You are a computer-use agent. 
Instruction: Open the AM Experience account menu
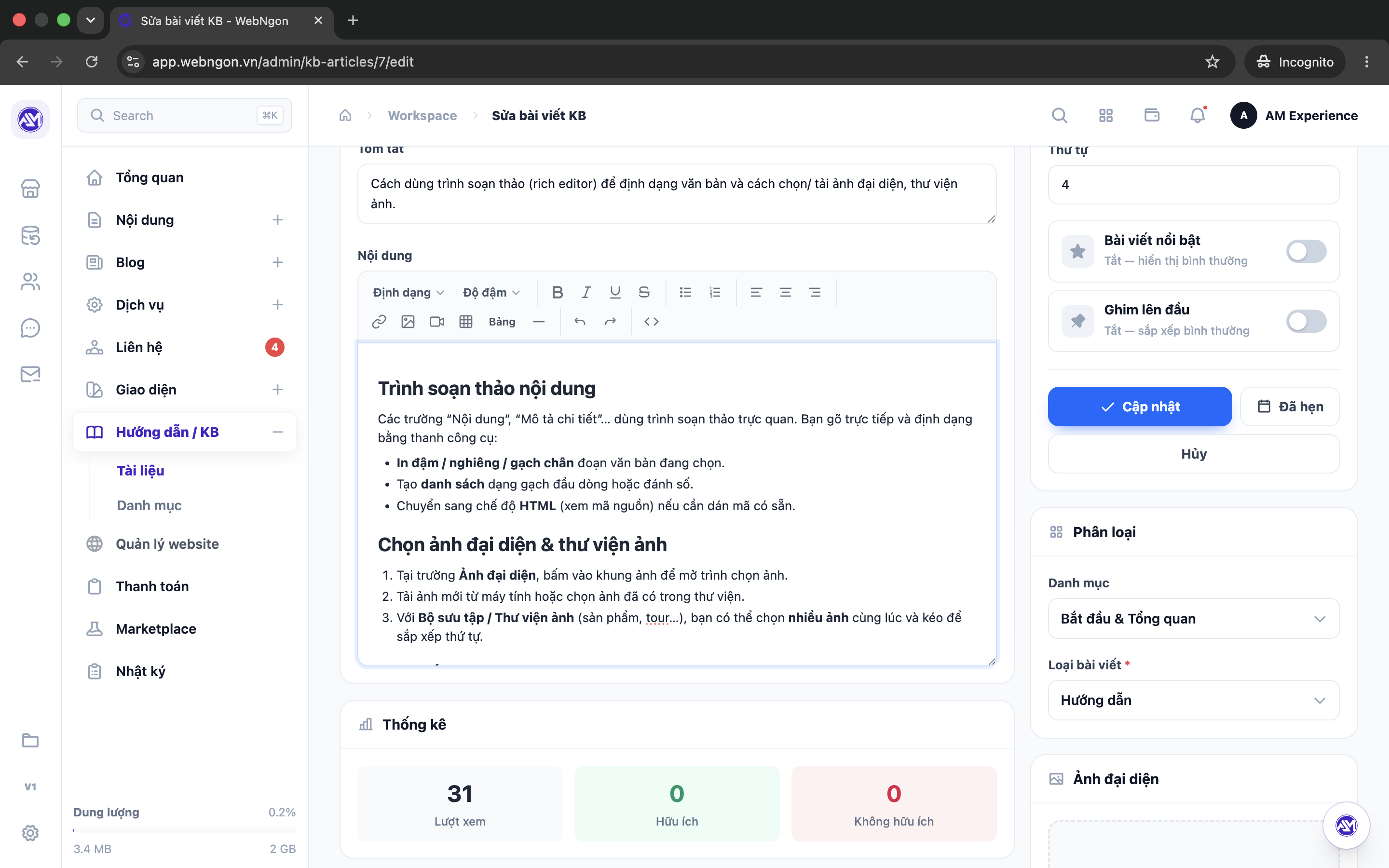tap(1294, 115)
